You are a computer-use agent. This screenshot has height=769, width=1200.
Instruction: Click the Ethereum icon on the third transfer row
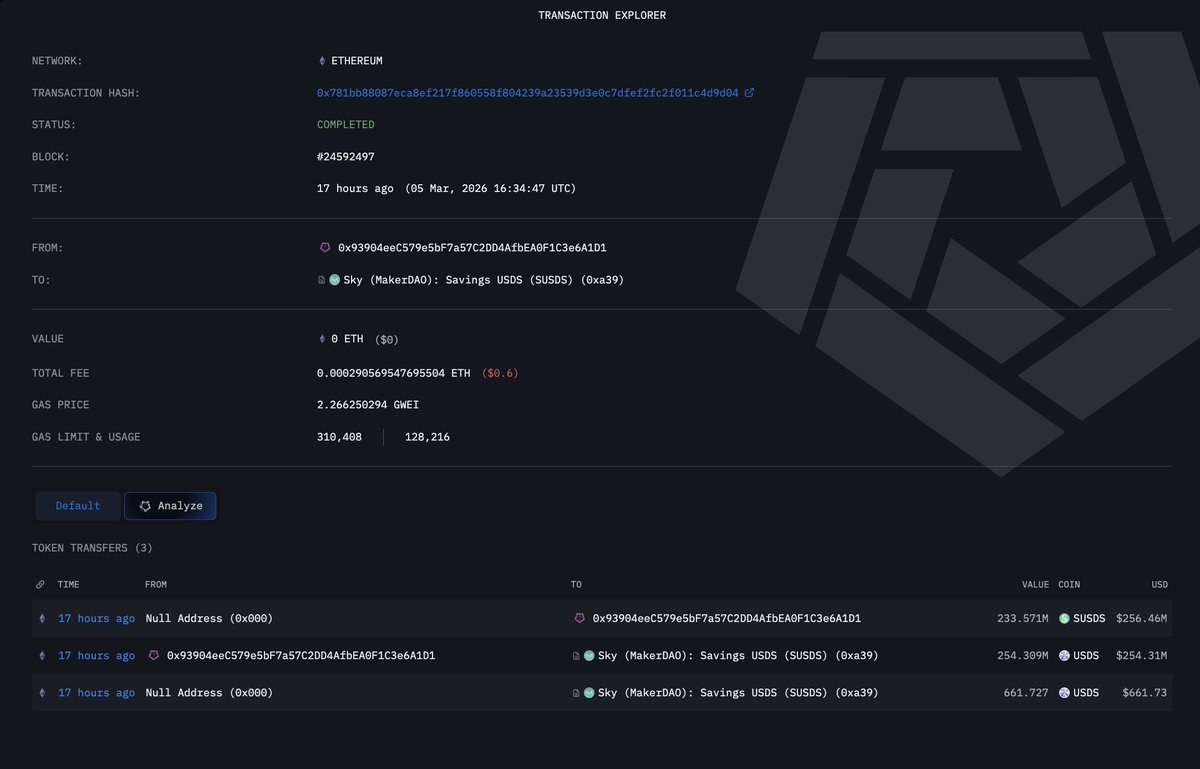click(x=41, y=692)
